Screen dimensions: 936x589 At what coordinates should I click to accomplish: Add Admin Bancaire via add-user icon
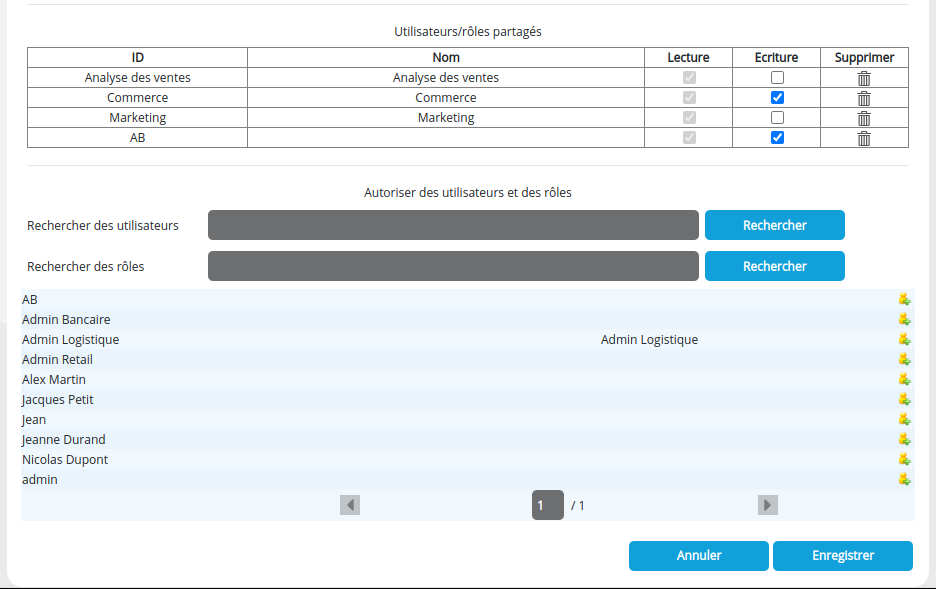point(904,320)
